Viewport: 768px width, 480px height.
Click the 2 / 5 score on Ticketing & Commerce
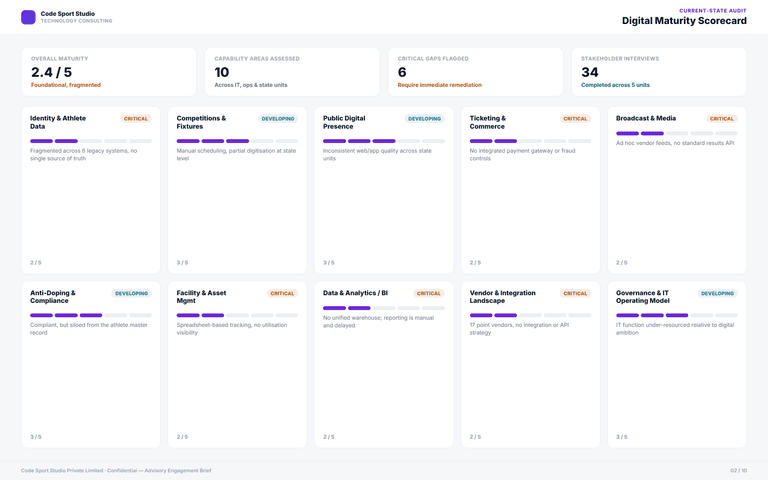click(475, 263)
